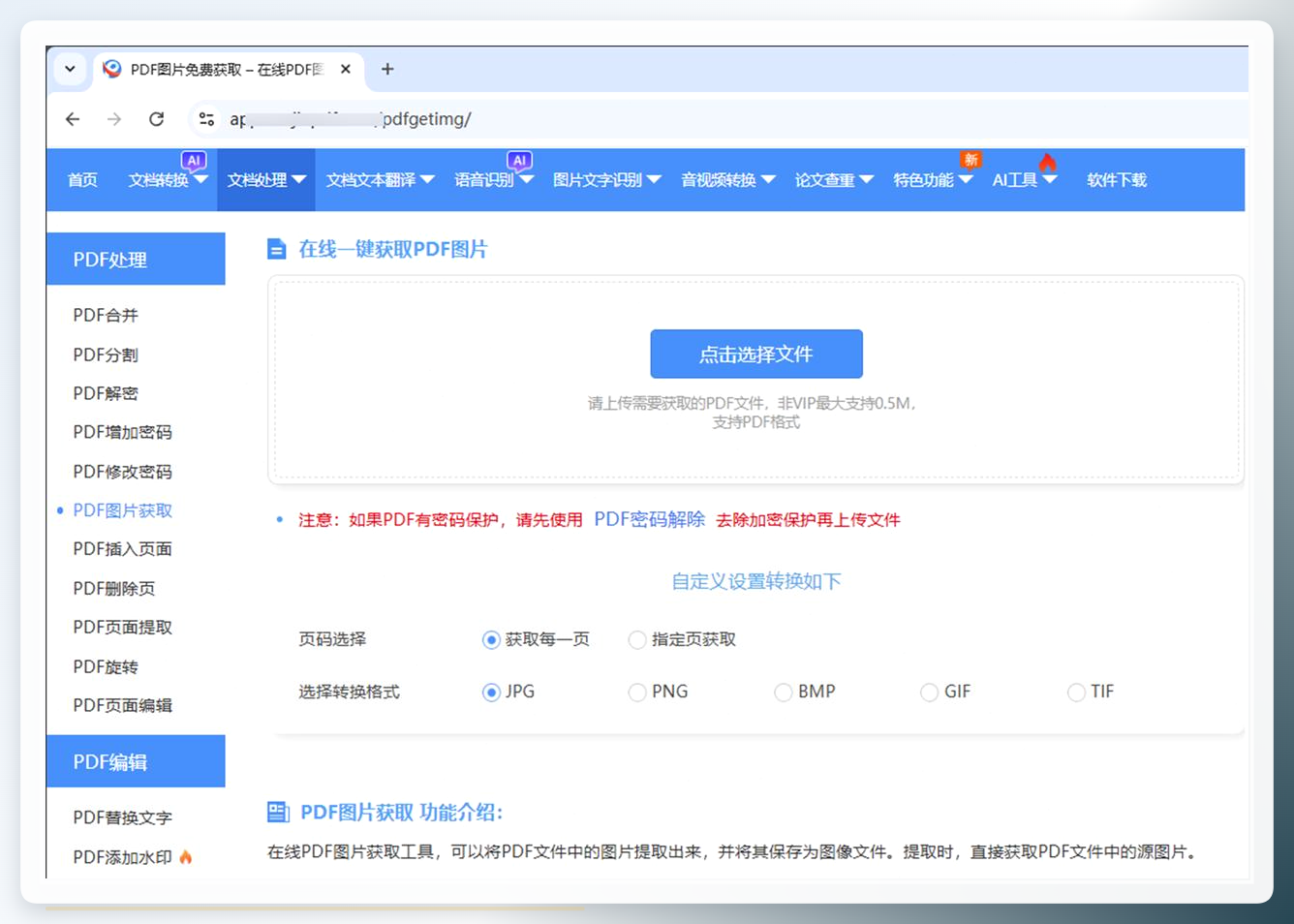1294x924 pixels.
Task: Click the flame icon beside PDF添加水印
Action: point(186,857)
